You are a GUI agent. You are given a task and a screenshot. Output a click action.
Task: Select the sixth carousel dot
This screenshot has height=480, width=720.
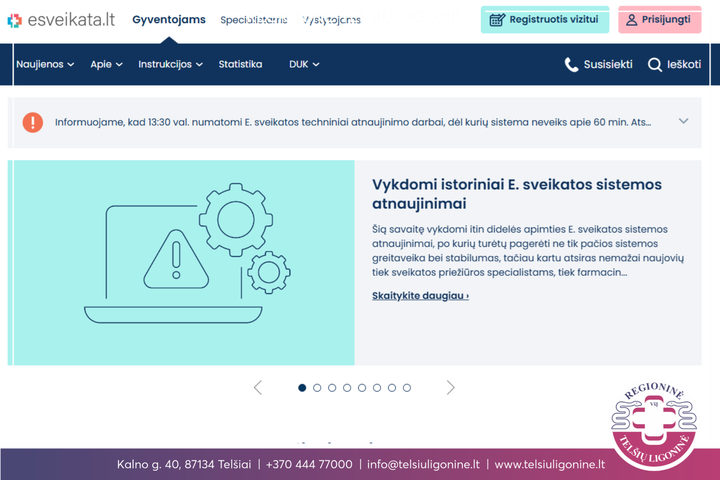tap(377, 388)
